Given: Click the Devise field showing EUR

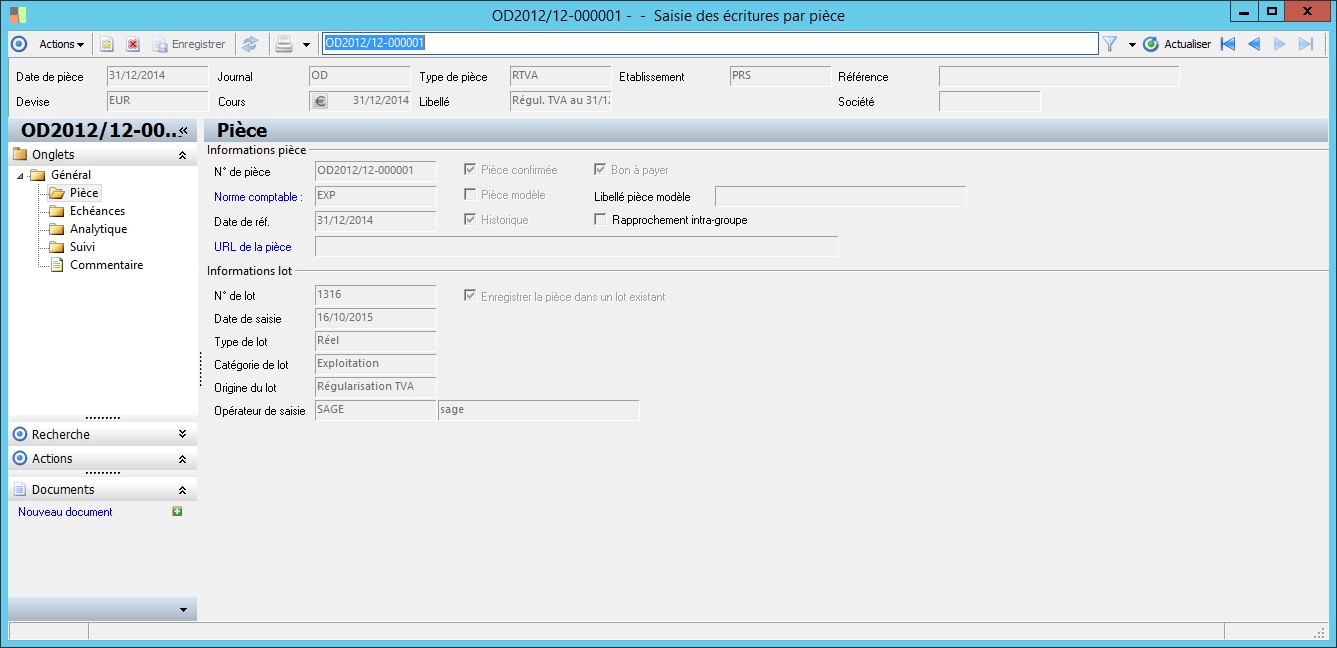Looking at the screenshot, I should (x=157, y=101).
